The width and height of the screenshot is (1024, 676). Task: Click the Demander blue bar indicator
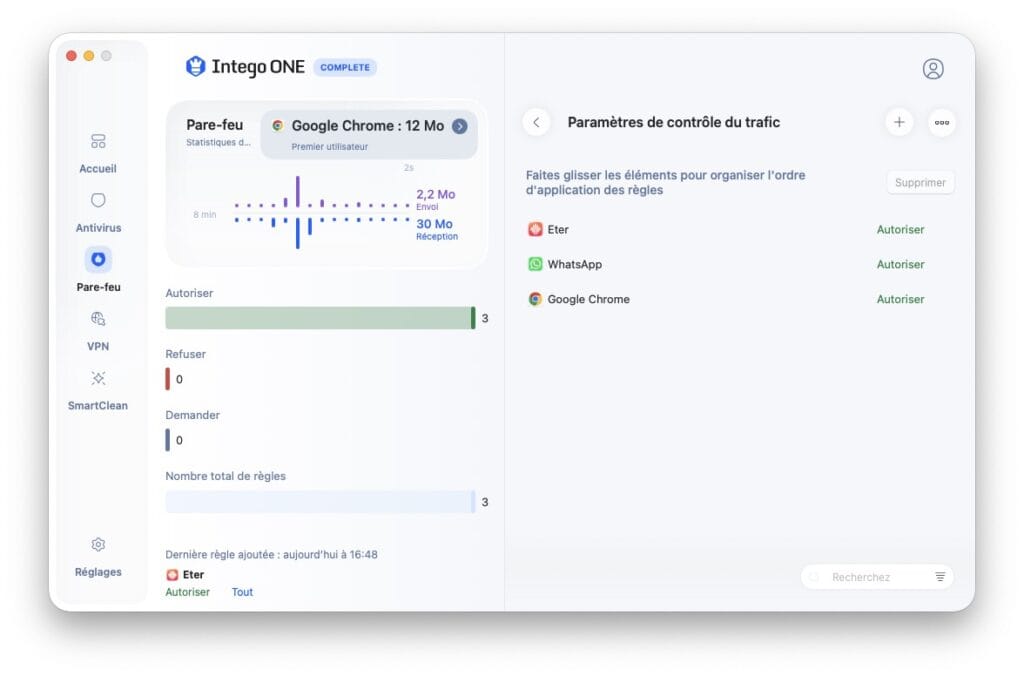pyautogui.click(x=168, y=440)
